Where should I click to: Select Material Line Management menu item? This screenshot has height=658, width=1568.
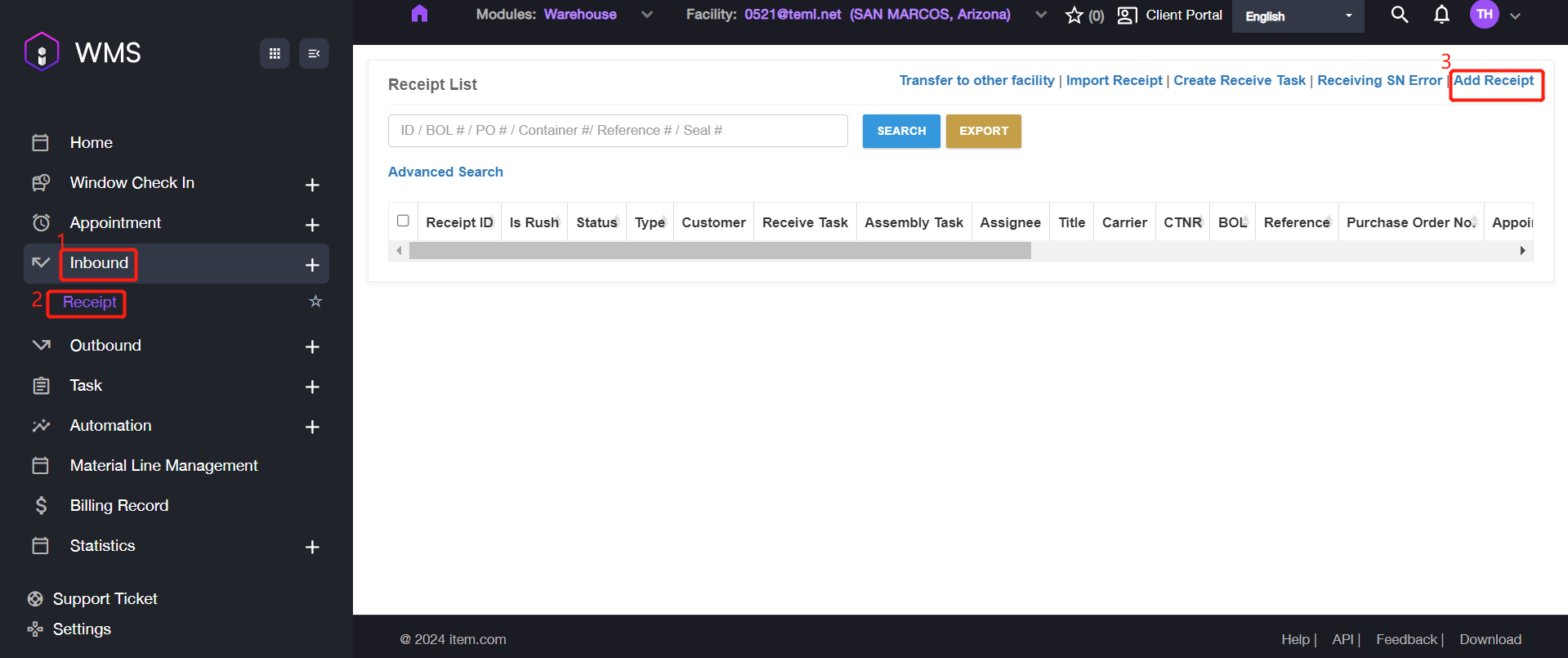(x=163, y=465)
